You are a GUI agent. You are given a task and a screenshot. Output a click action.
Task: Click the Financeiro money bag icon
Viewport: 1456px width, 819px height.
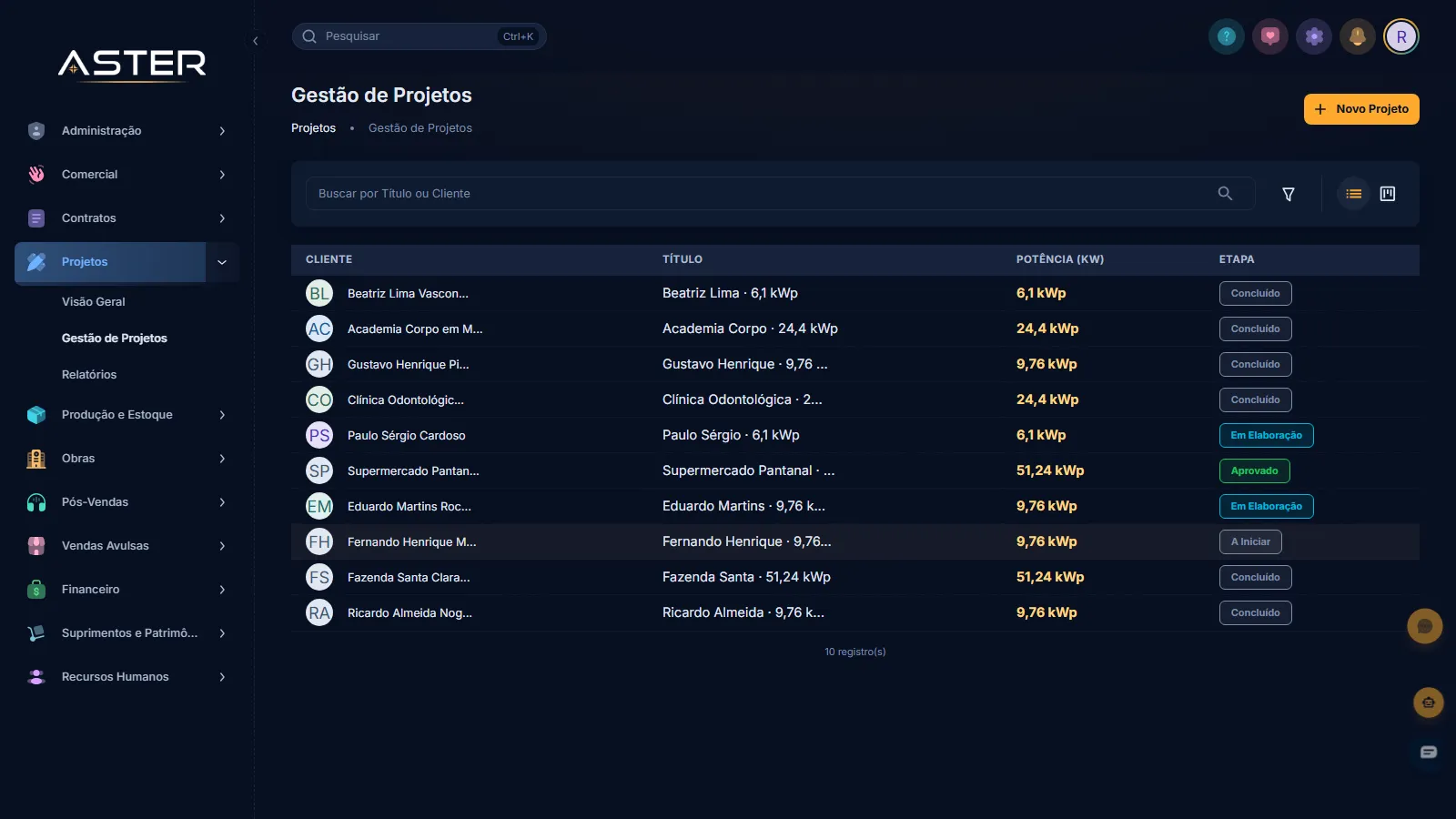click(x=36, y=590)
